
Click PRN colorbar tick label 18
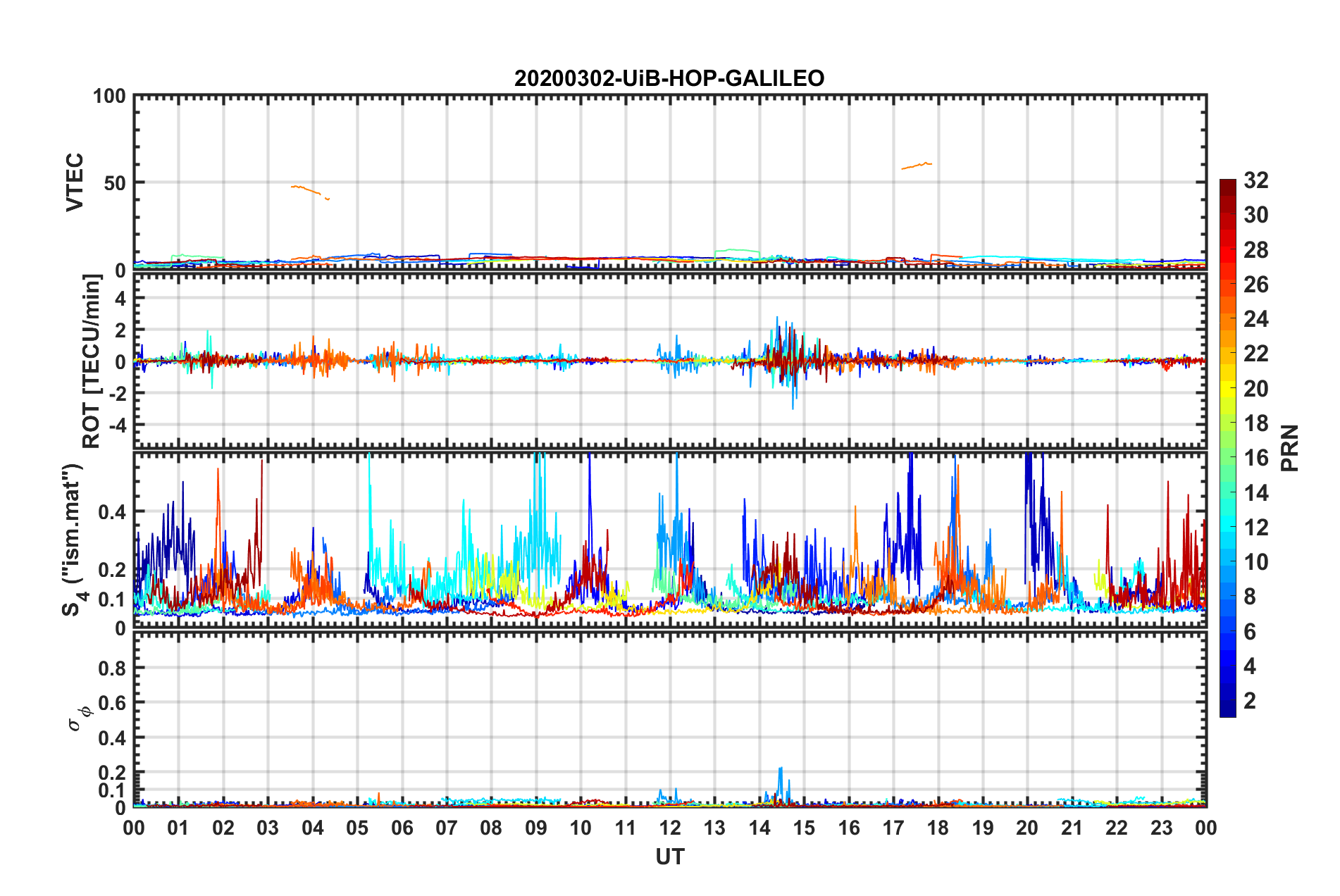(1256, 423)
